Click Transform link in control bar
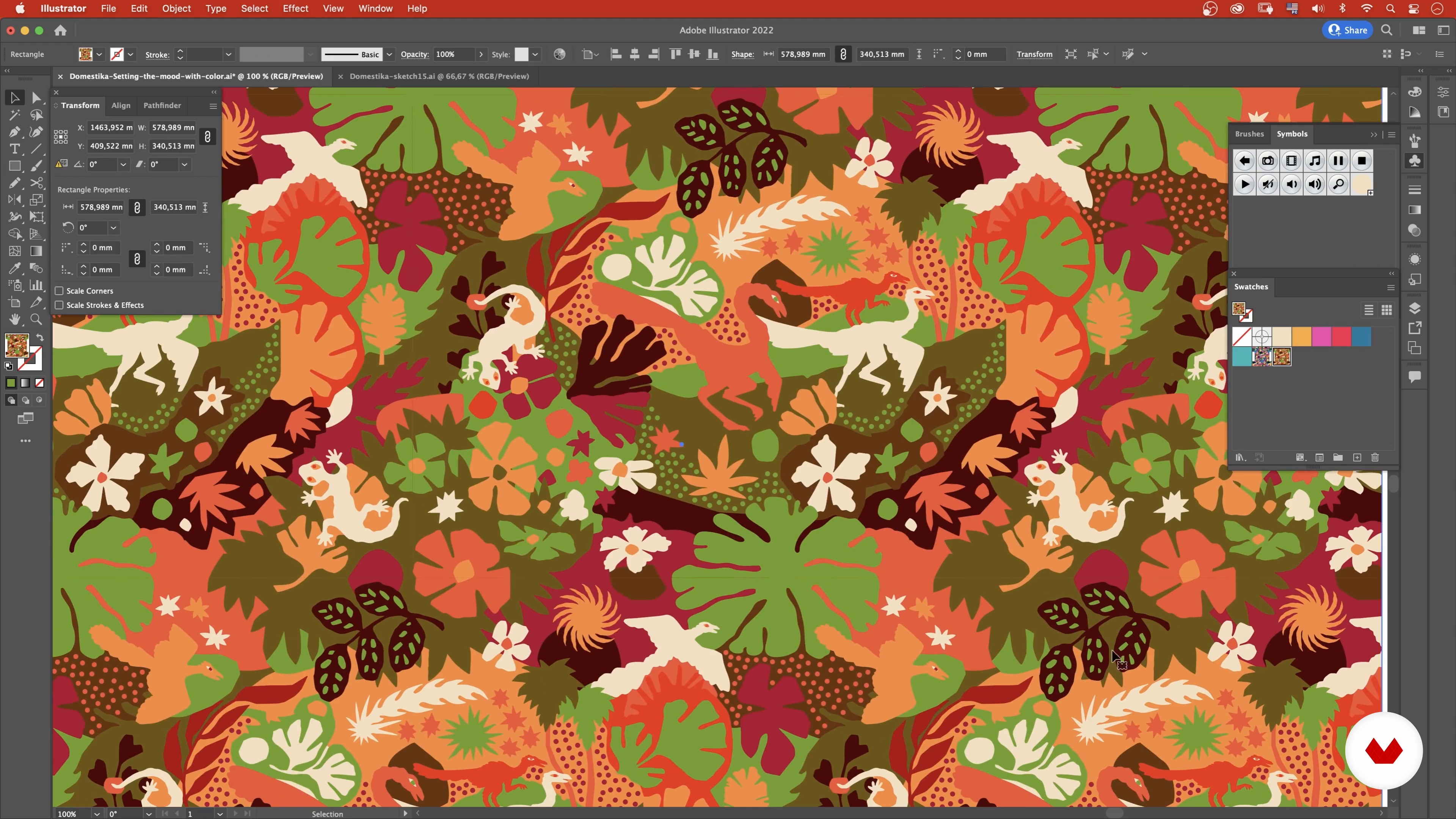This screenshot has height=819, width=1456. [1034, 54]
